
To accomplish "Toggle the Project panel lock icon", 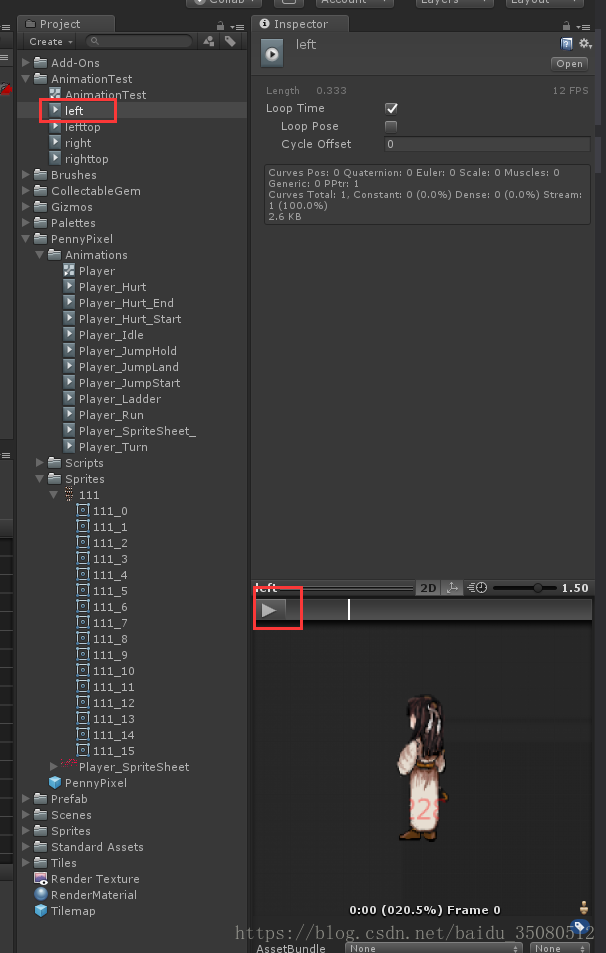I will 221,26.
